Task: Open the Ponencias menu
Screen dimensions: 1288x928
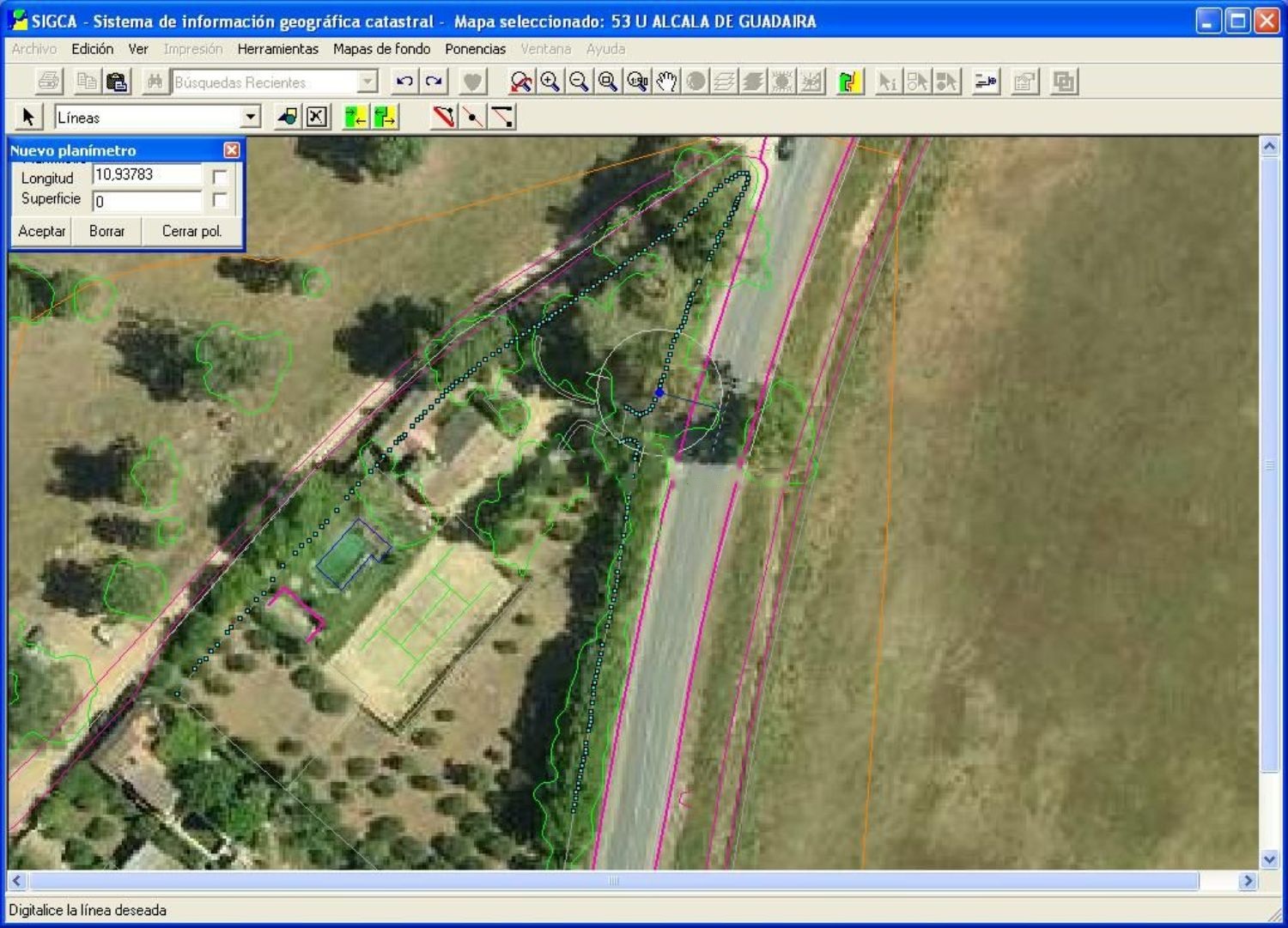Action: 475,49
